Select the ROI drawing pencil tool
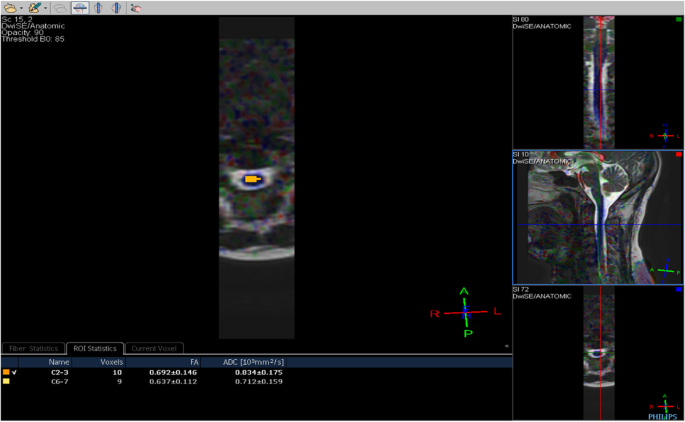This screenshot has height=422, width=685. pyautogui.click(x=35, y=7)
